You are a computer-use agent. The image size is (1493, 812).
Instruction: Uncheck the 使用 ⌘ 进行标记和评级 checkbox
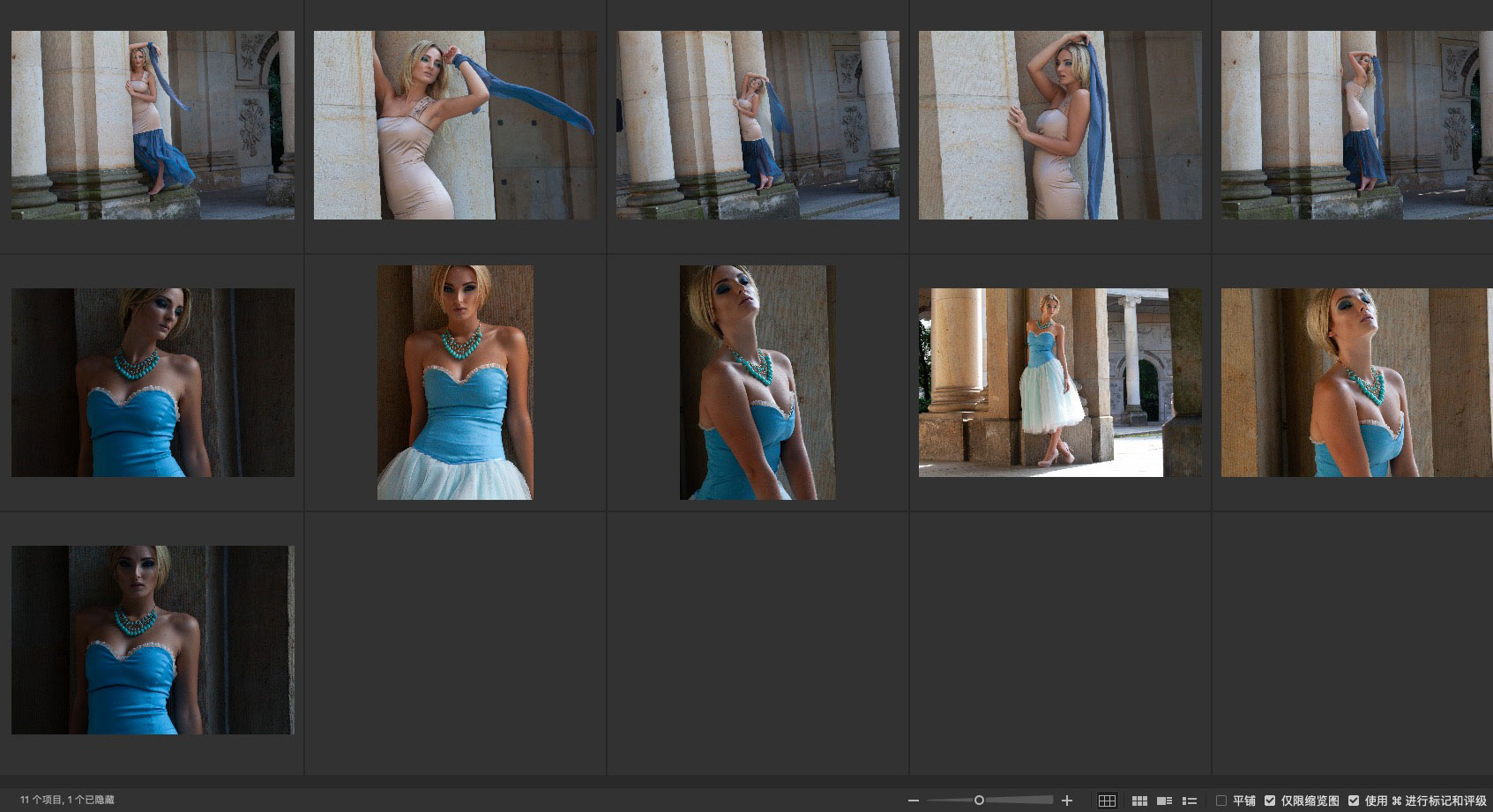(x=1354, y=801)
